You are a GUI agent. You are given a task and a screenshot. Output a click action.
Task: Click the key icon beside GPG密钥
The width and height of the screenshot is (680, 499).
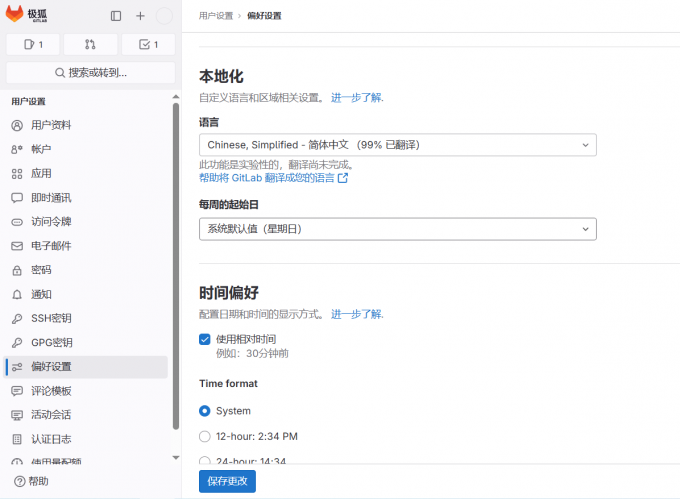click(x=17, y=343)
